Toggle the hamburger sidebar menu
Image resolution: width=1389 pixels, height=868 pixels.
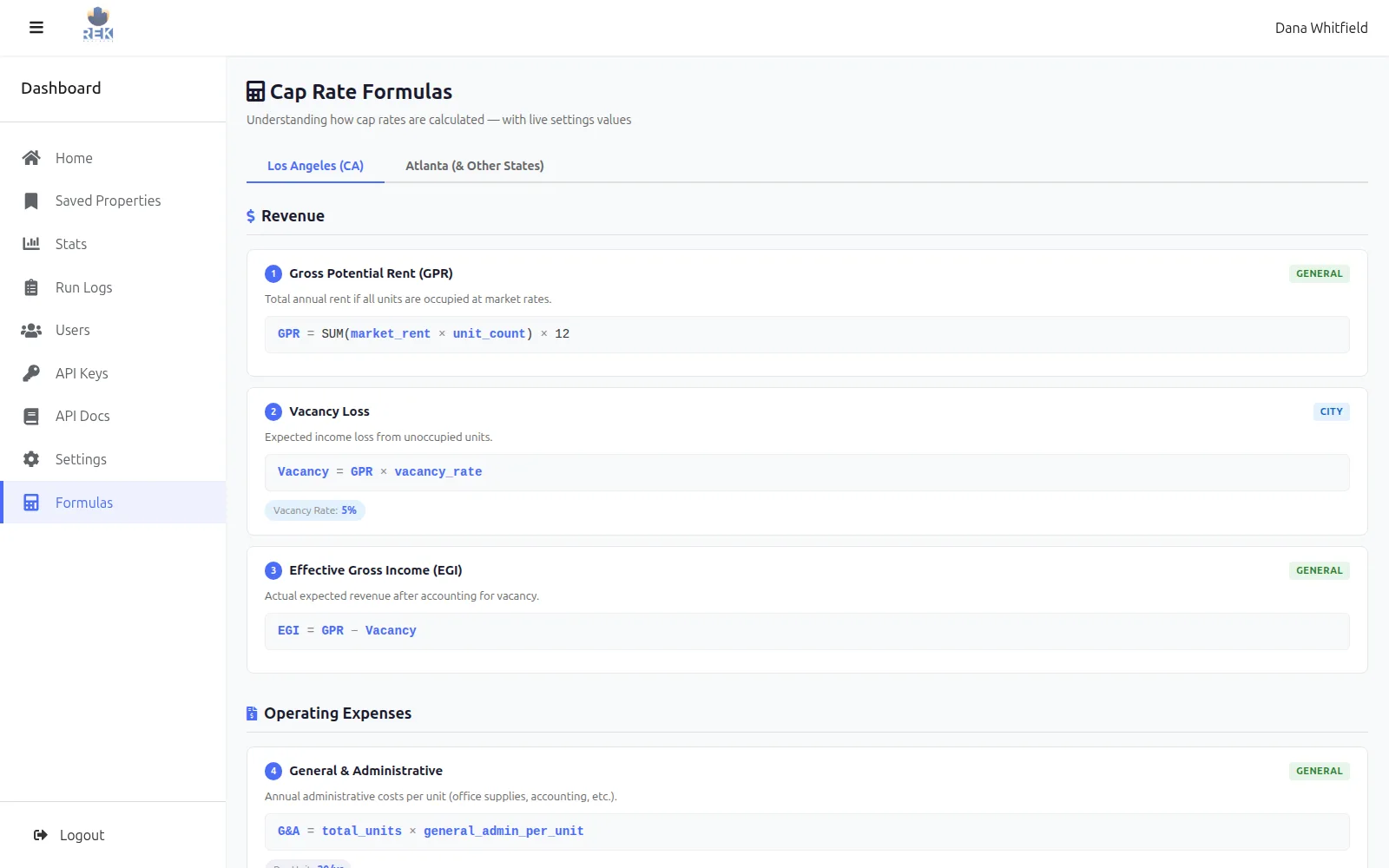[36, 28]
